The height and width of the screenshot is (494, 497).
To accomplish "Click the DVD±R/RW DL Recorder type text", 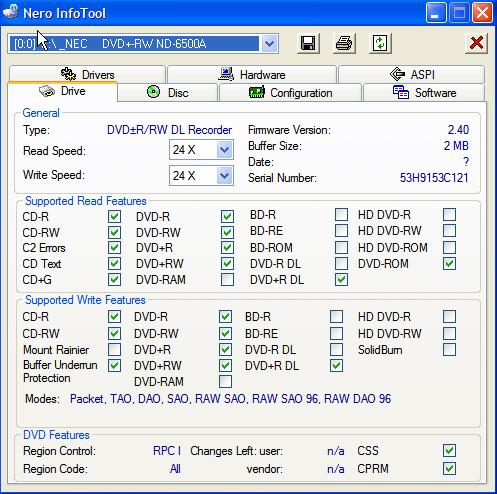I will pyautogui.click(x=169, y=130).
